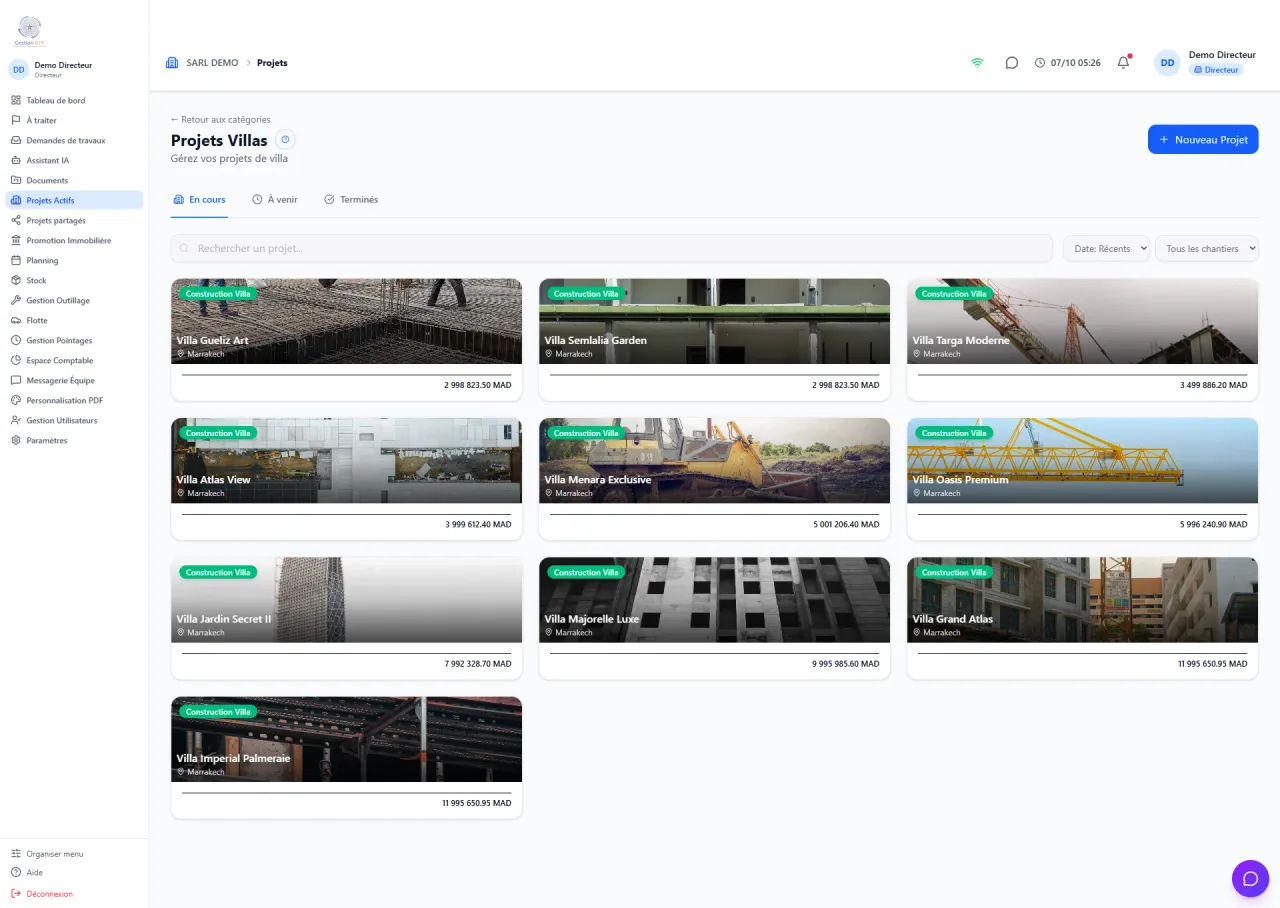Image resolution: width=1280 pixels, height=908 pixels.
Task: Open the Villa Gueliz Art project card
Action: 346,339
